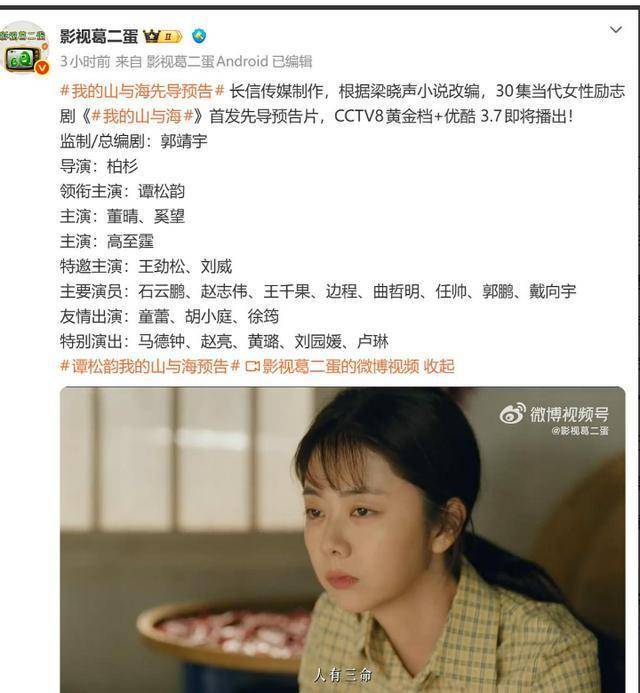Screen dimensions: 640x693
Task: Click the 已编辑 edited label
Action: (x=292, y=61)
